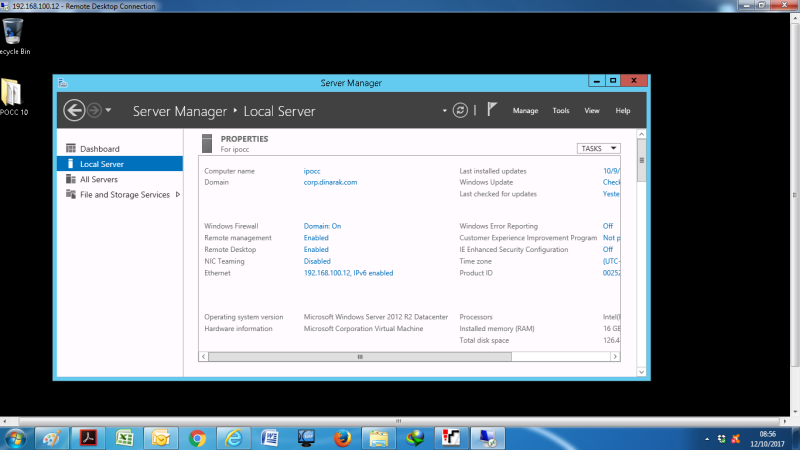Open the Manage menu
The height and width of the screenshot is (450, 800).
pos(525,111)
